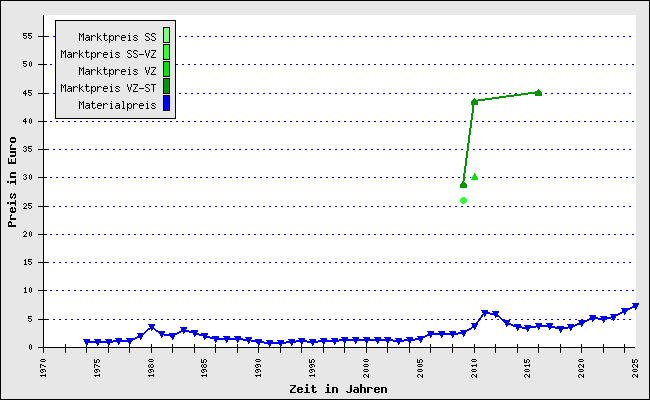Screen dimensions: 650x400
Task: Click the x-axis year label '1995'
Action: tap(313, 368)
